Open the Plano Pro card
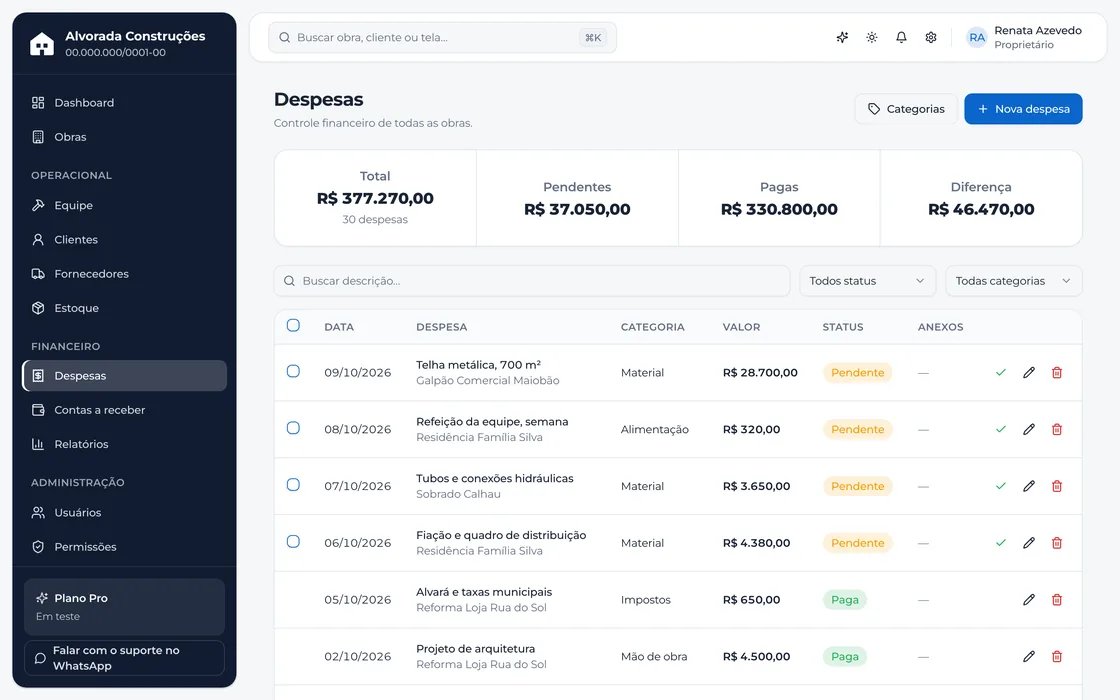This screenshot has height=700, width=1120. (124, 606)
